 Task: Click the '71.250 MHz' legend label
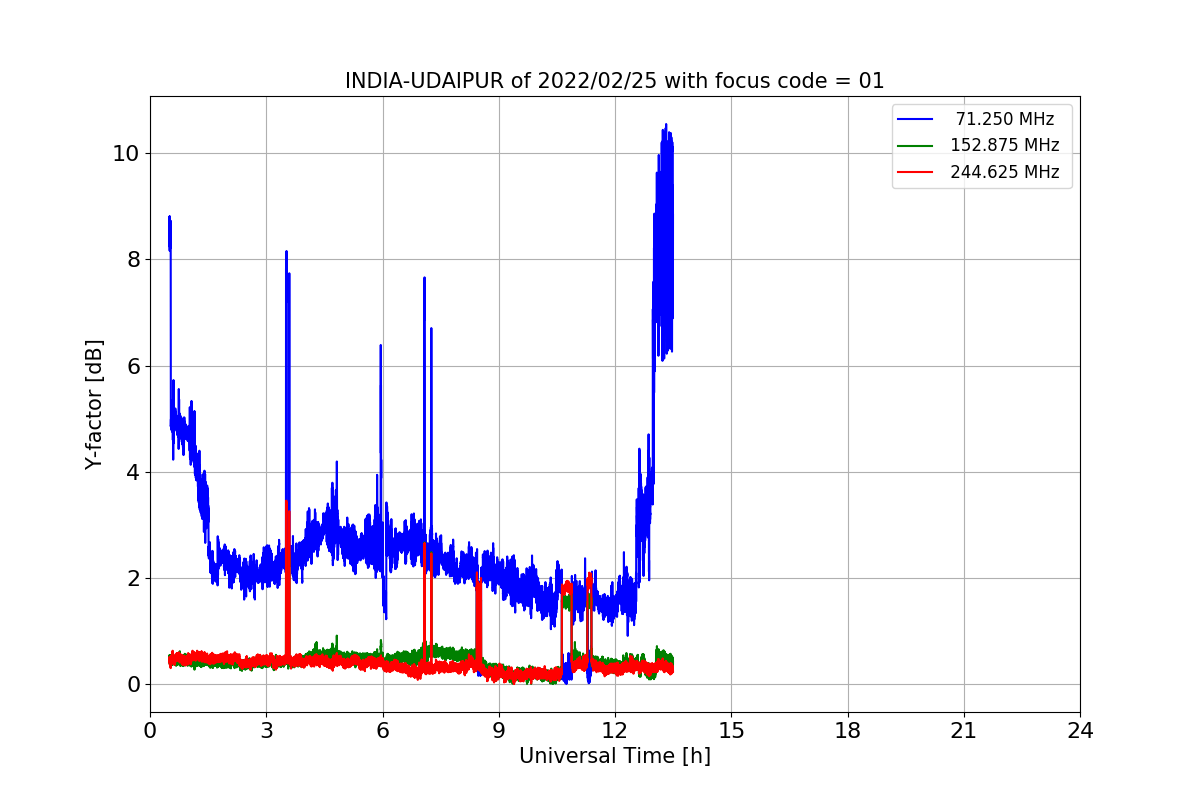1004,119
